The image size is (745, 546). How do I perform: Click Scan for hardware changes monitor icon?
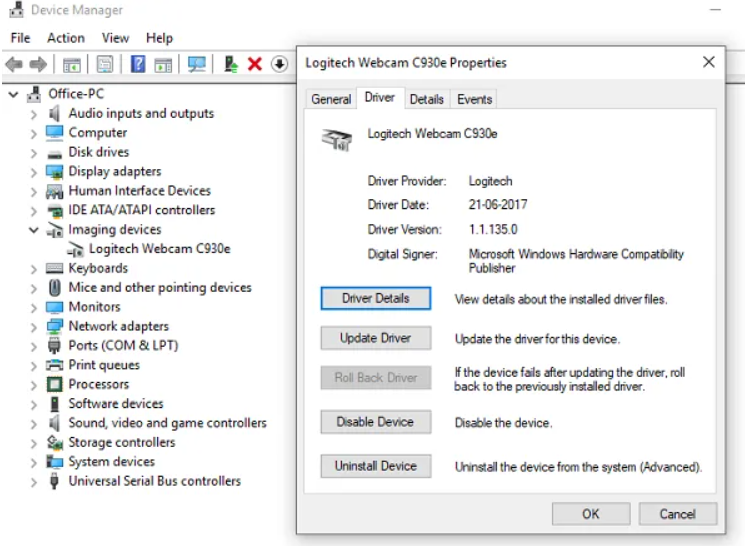[x=197, y=64]
